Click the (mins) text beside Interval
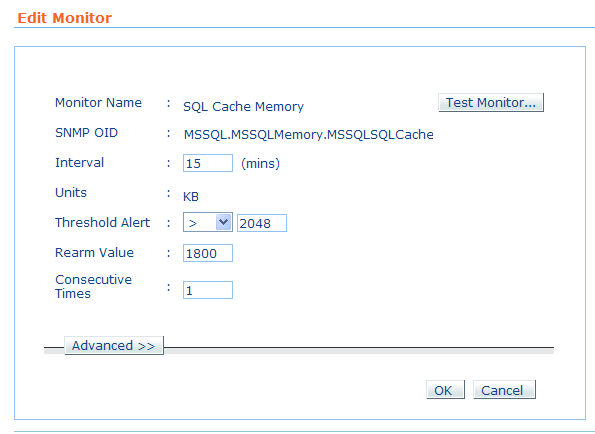This screenshot has height=434, width=595. (260, 164)
